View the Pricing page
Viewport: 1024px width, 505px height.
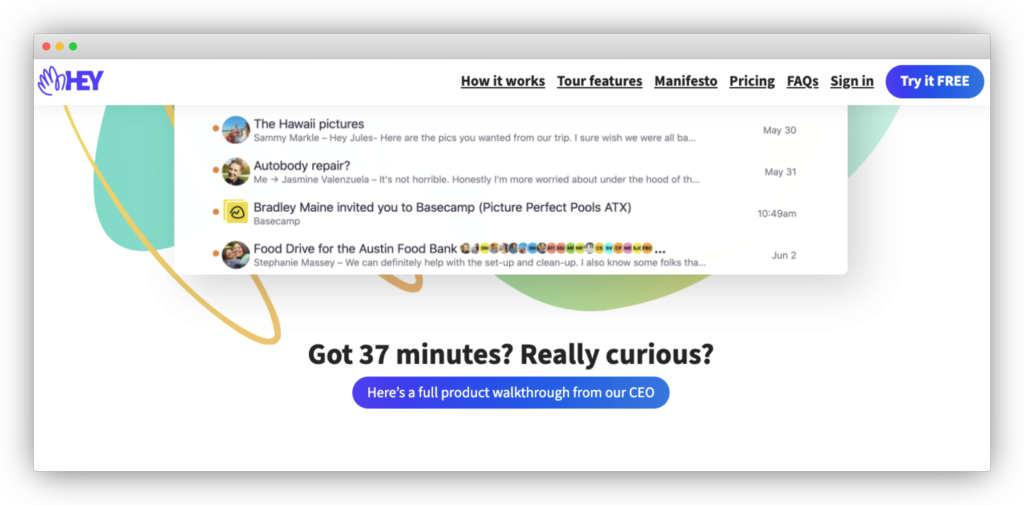[752, 81]
